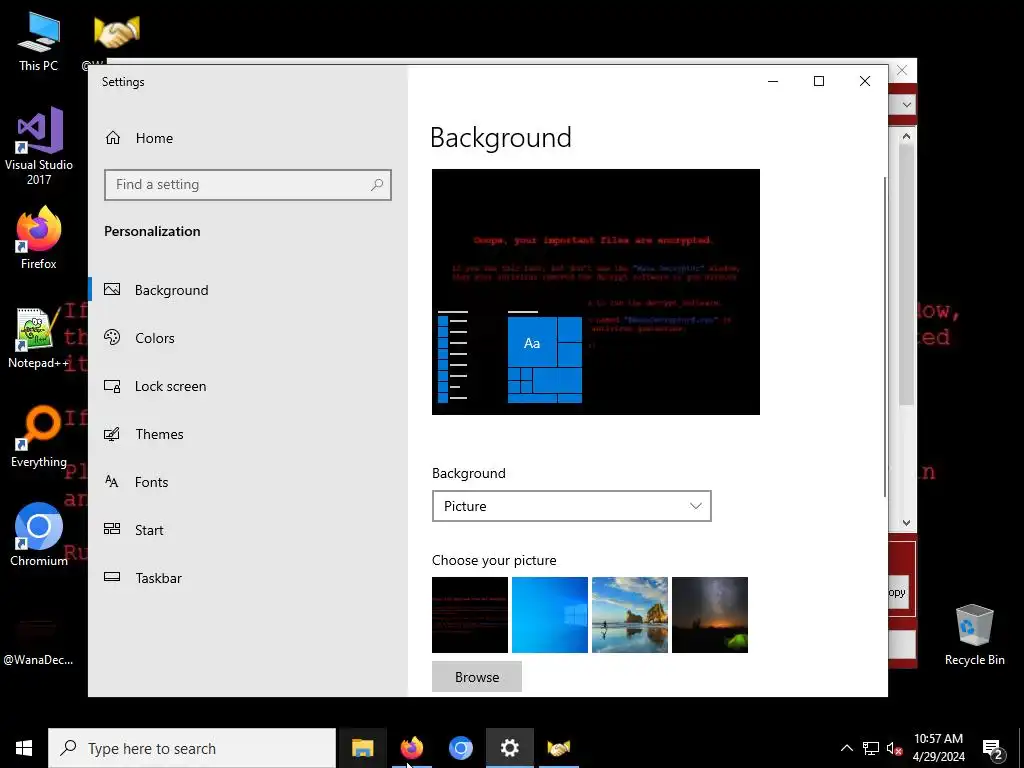Switch to Firefox on the taskbar
Viewport: 1024px width, 768px height.
pos(411,748)
